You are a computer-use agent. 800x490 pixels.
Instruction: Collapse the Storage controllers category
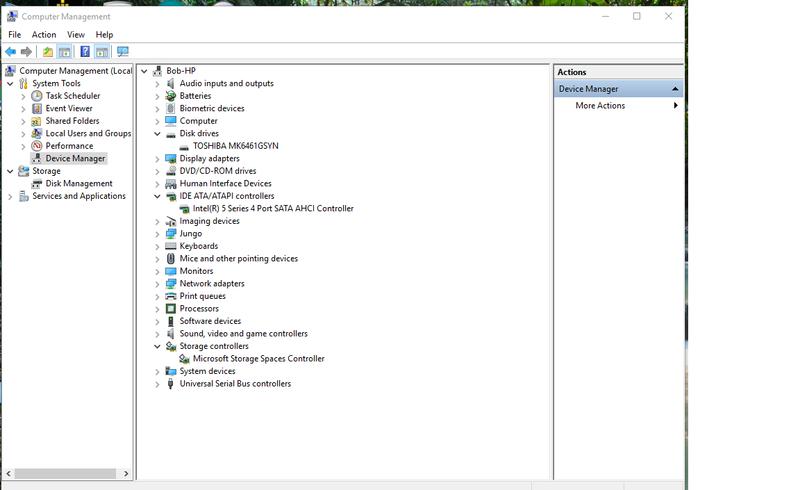coord(157,346)
